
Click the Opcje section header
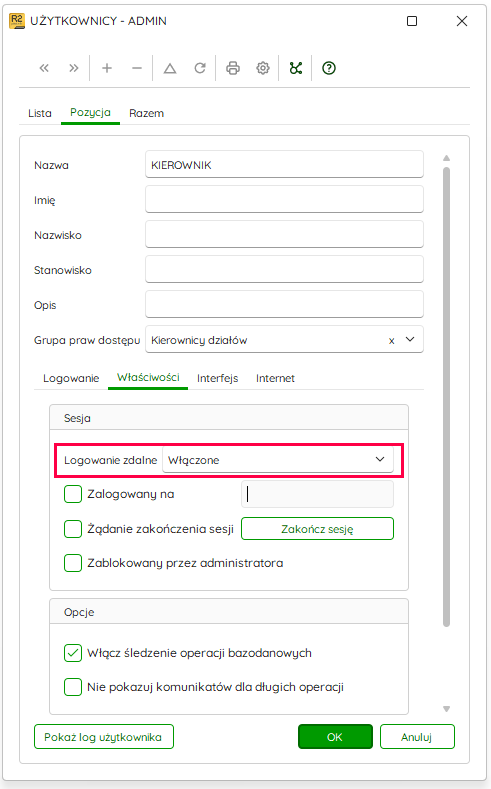pyautogui.click(x=229, y=612)
